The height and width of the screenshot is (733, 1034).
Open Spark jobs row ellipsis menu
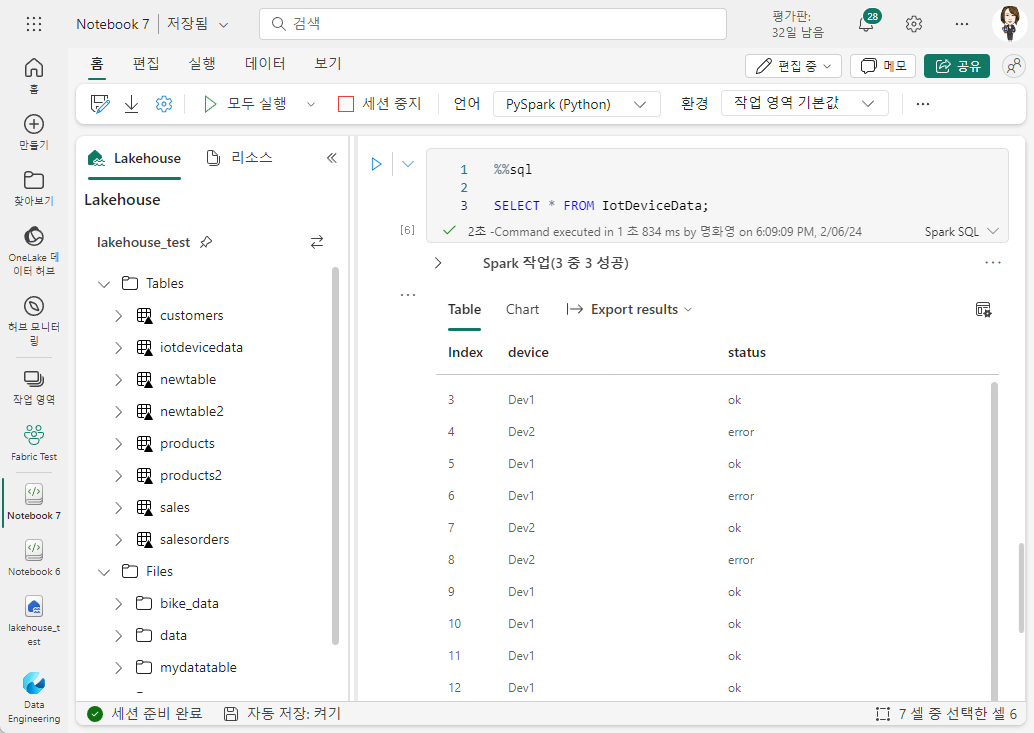click(992, 262)
